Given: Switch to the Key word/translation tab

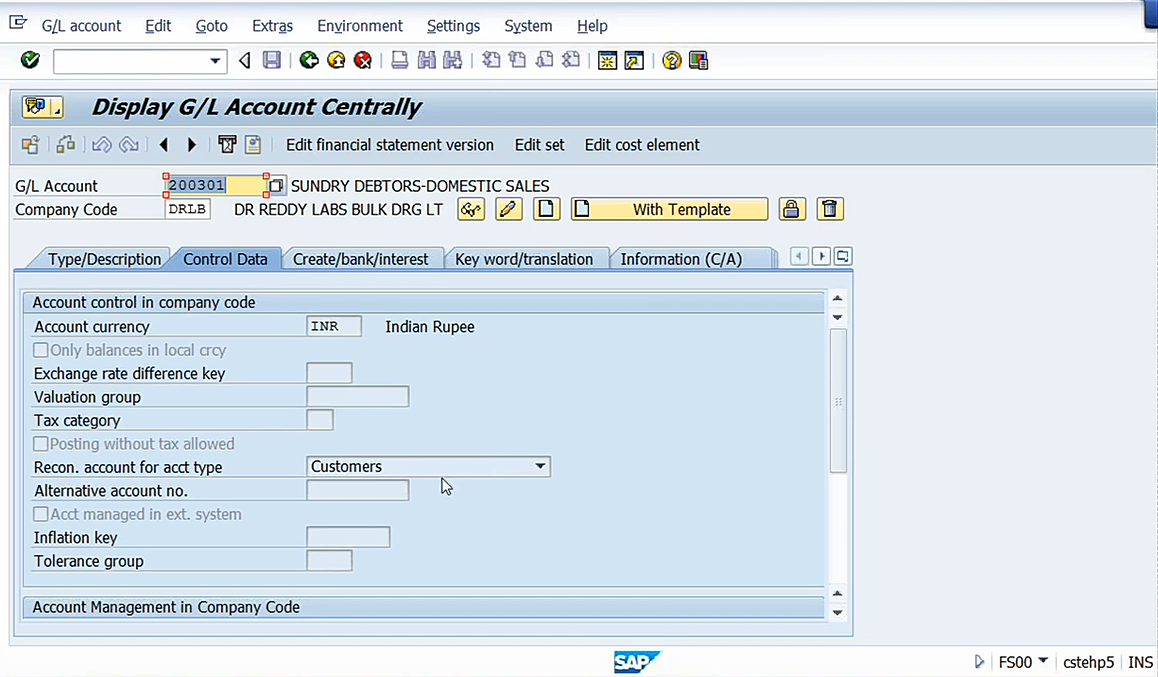Looking at the screenshot, I should coord(524,259).
